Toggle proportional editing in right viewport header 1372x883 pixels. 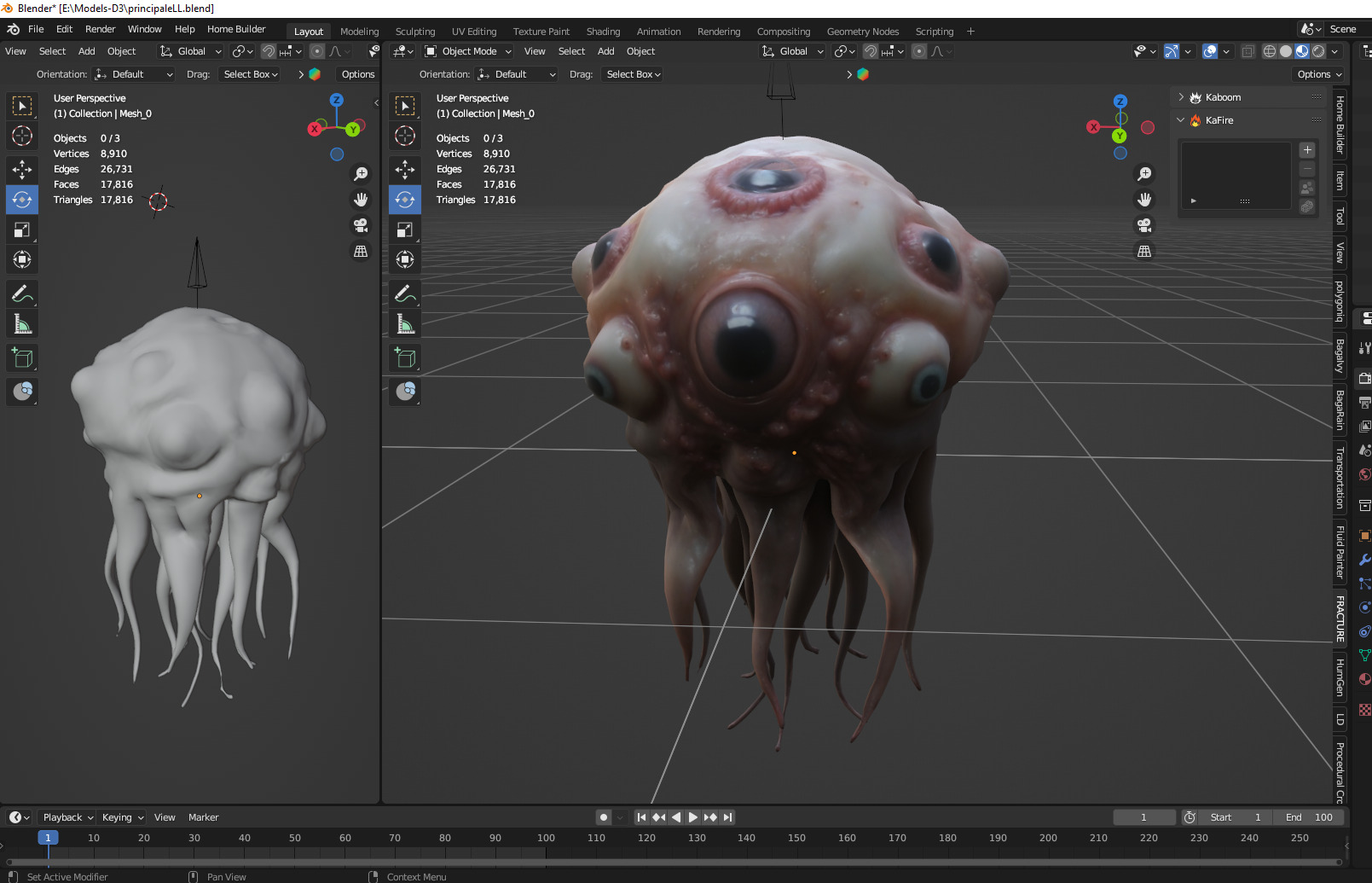point(919,51)
